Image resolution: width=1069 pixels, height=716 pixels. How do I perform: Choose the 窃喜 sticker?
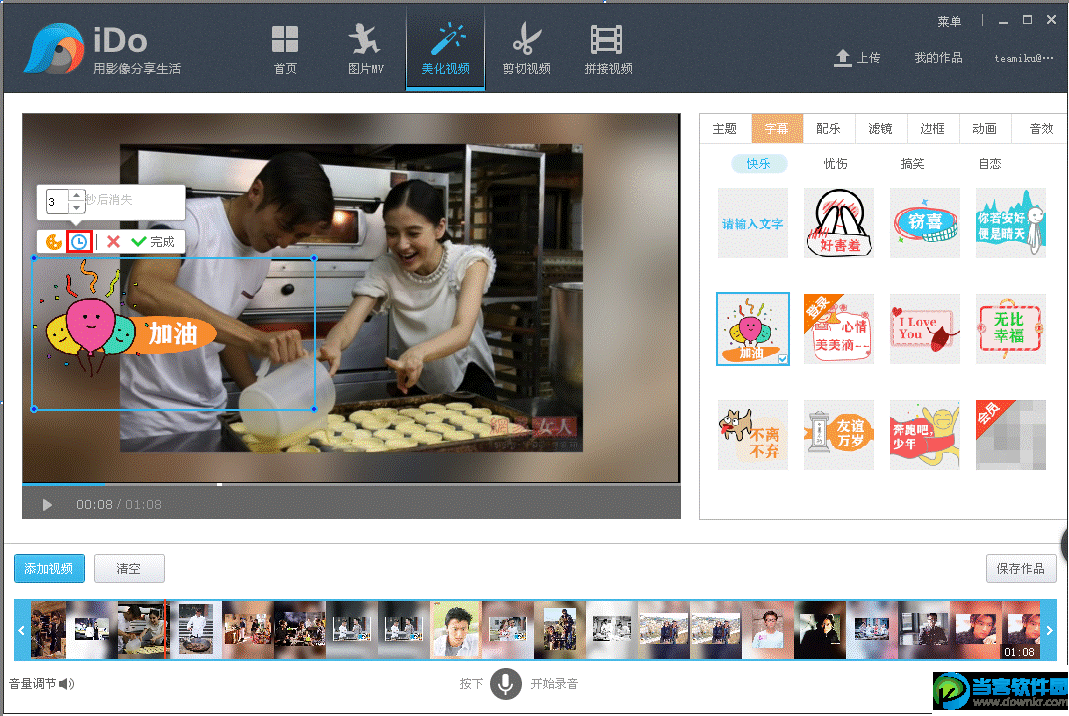924,223
